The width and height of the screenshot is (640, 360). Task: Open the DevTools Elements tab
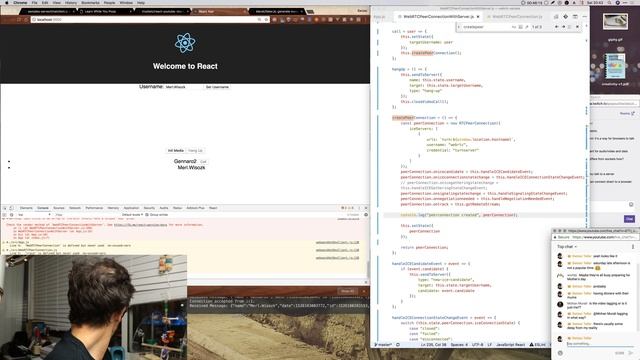click(26, 208)
